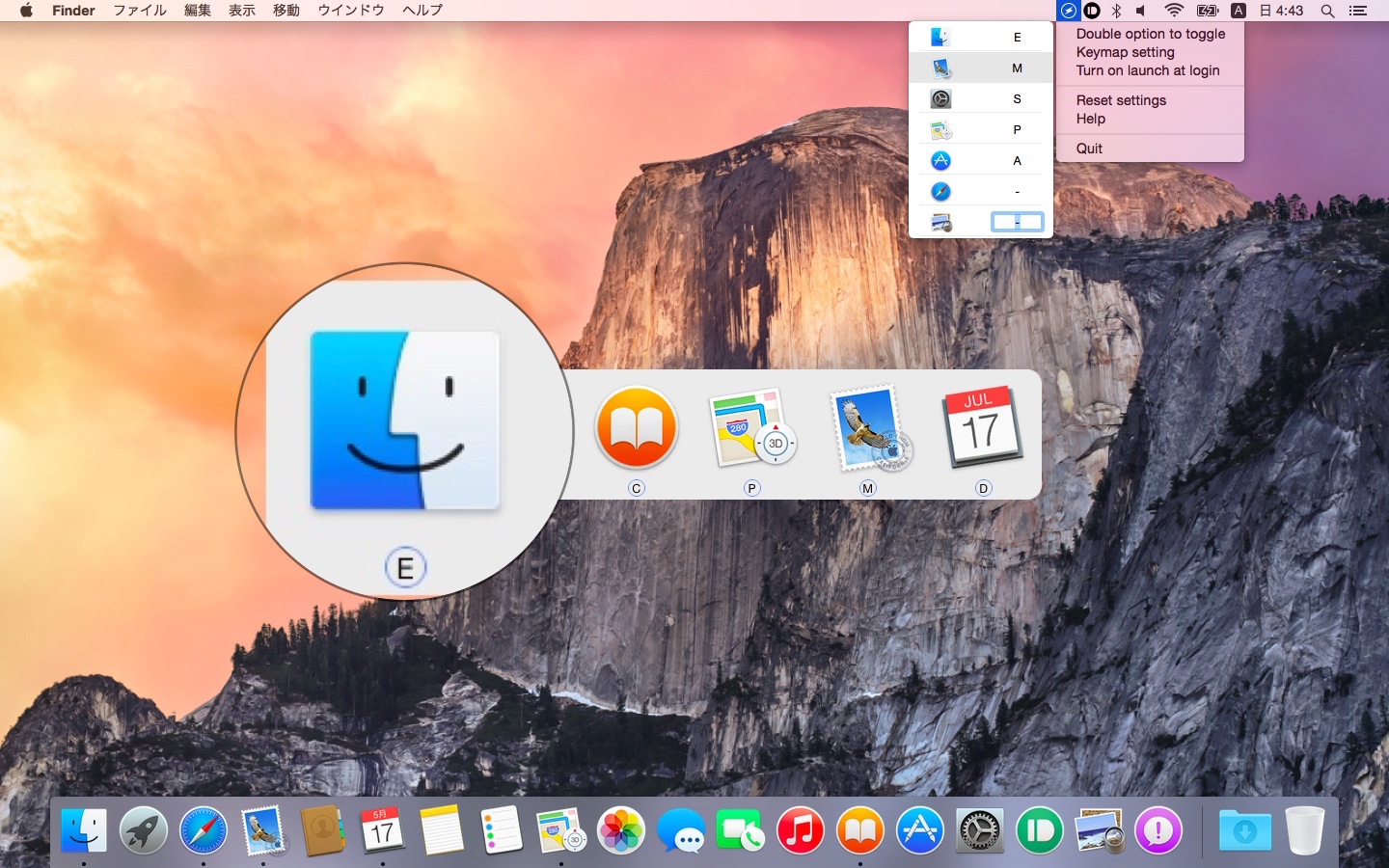Click key letter S in the keymap list
Screen dimensions: 1389x868
pyautogui.click(x=1017, y=99)
